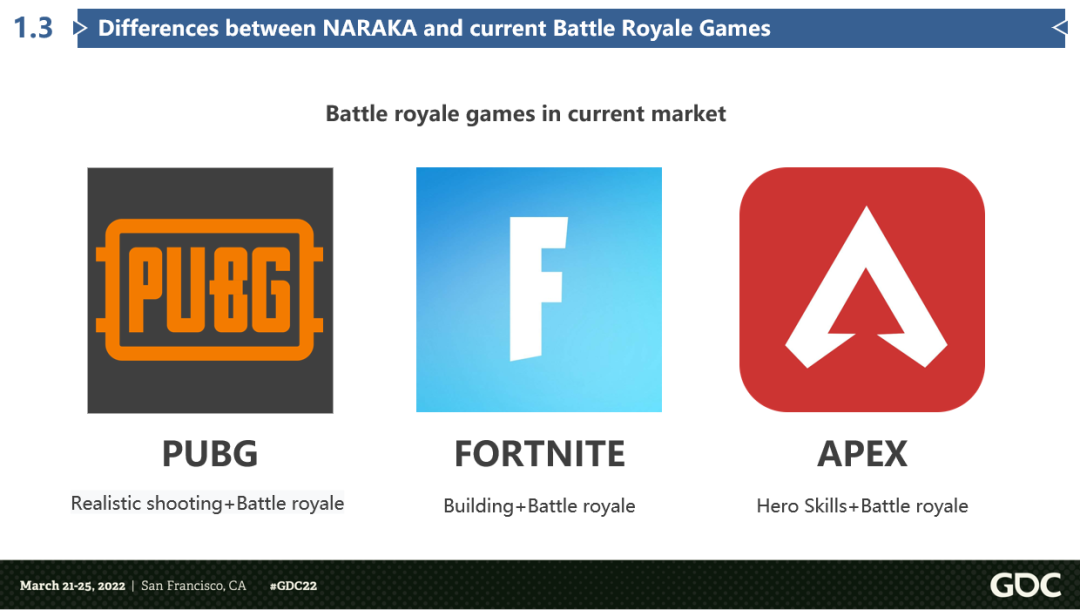Click the FORTNITE heading text
This screenshot has height=610, width=1080.
click(x=539, y=454)
